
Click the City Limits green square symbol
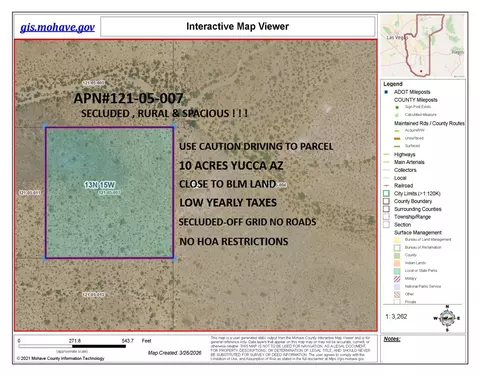click(x=386, y=193)
